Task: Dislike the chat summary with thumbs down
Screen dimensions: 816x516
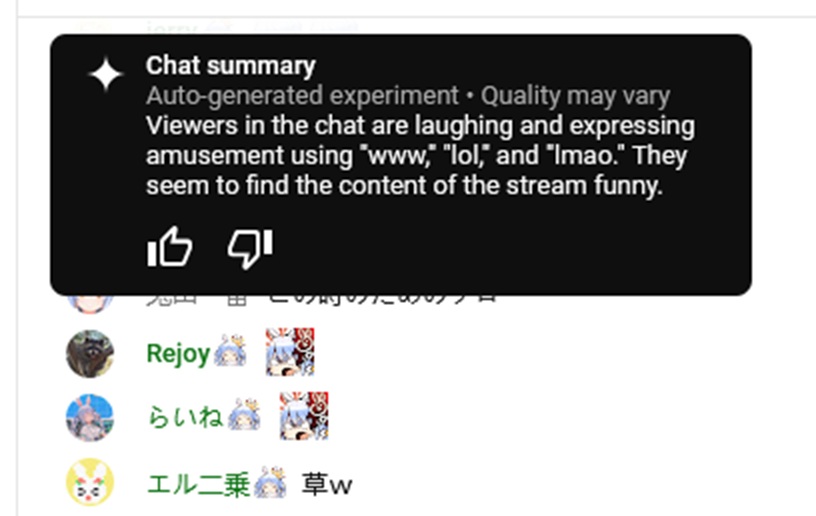Action: (250, 249)
